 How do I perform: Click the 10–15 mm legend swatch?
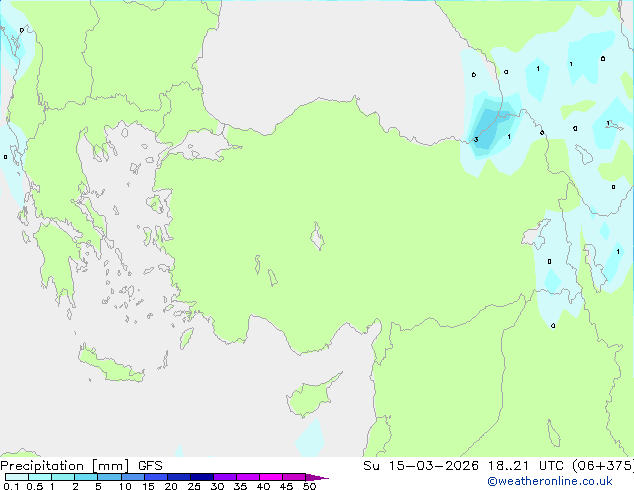tap(132, 477)
